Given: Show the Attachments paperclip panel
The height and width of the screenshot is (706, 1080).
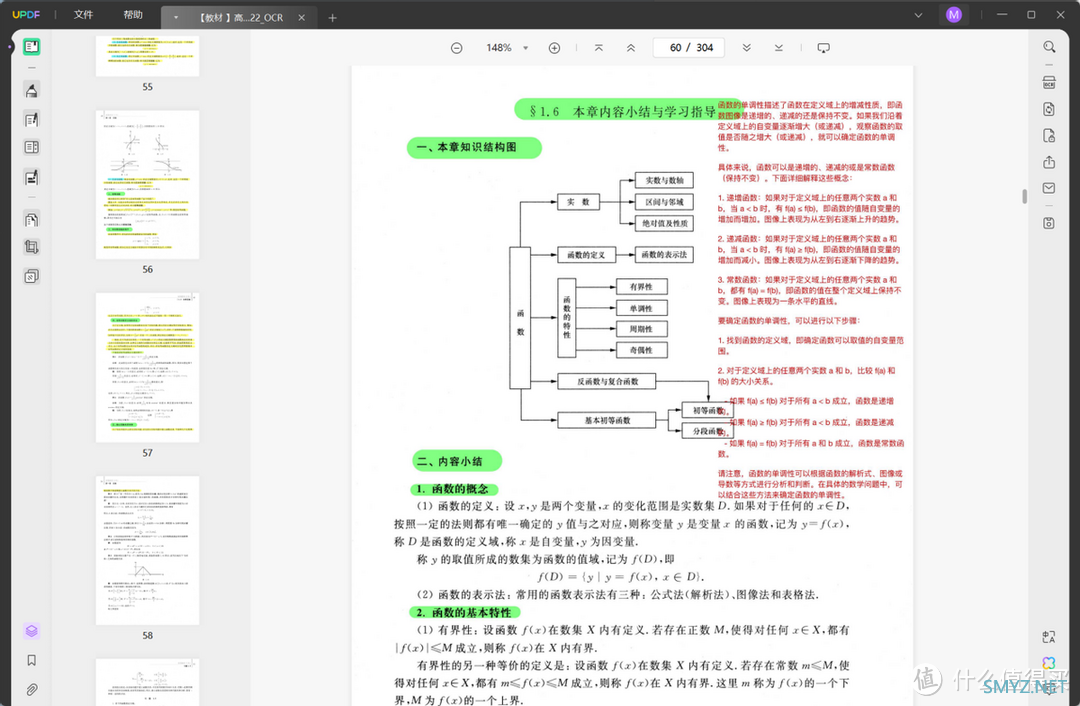Looking at the screenshot, I should [x=31, y=689].
